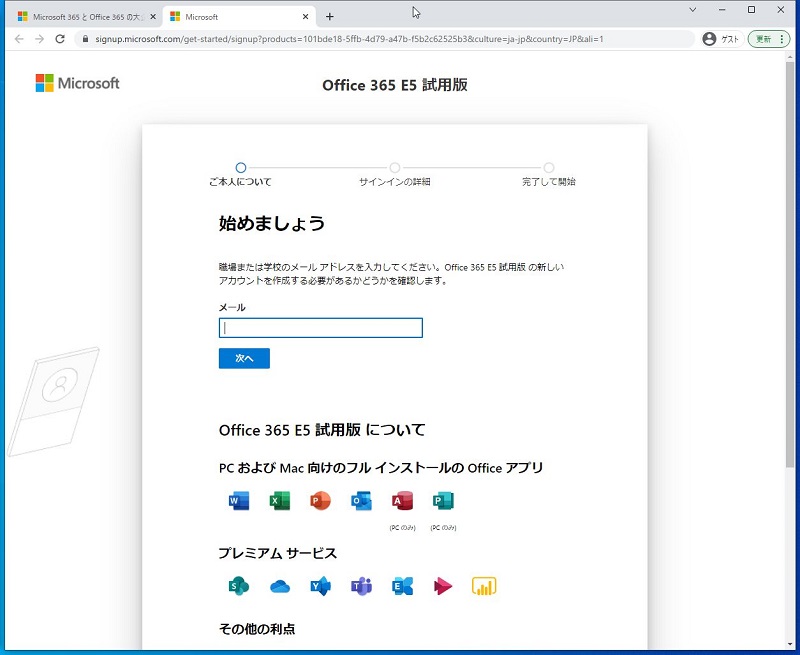Maximize the browser window
This screenshot has width=800, height=655.
point(751,10)
